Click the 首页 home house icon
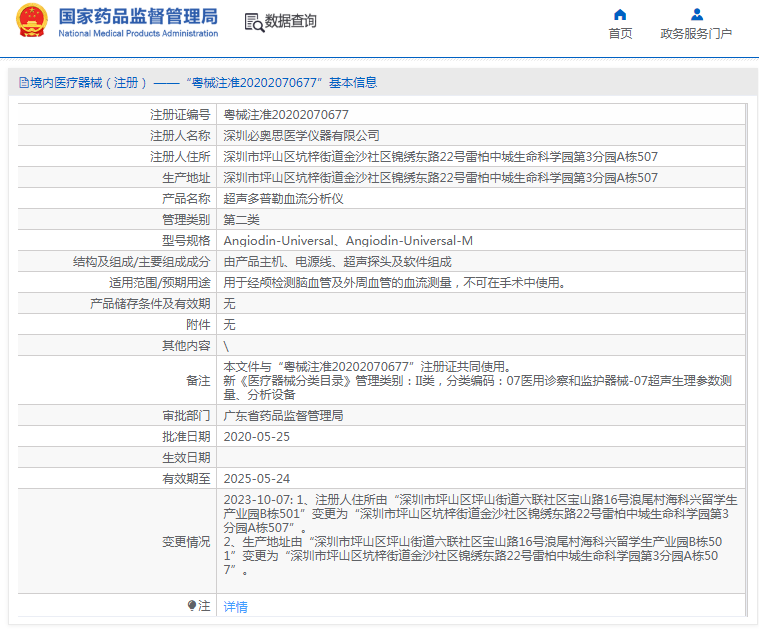The height and width of the screenshot is (632, 759). click(x=620, y=15)
